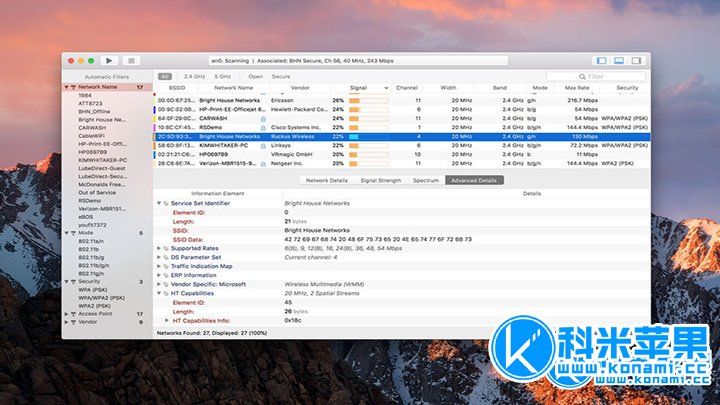The width and height of the screenshot is (720, 405).
Task: Expand the HT Capabilities Info row
Action: [167, 321]
